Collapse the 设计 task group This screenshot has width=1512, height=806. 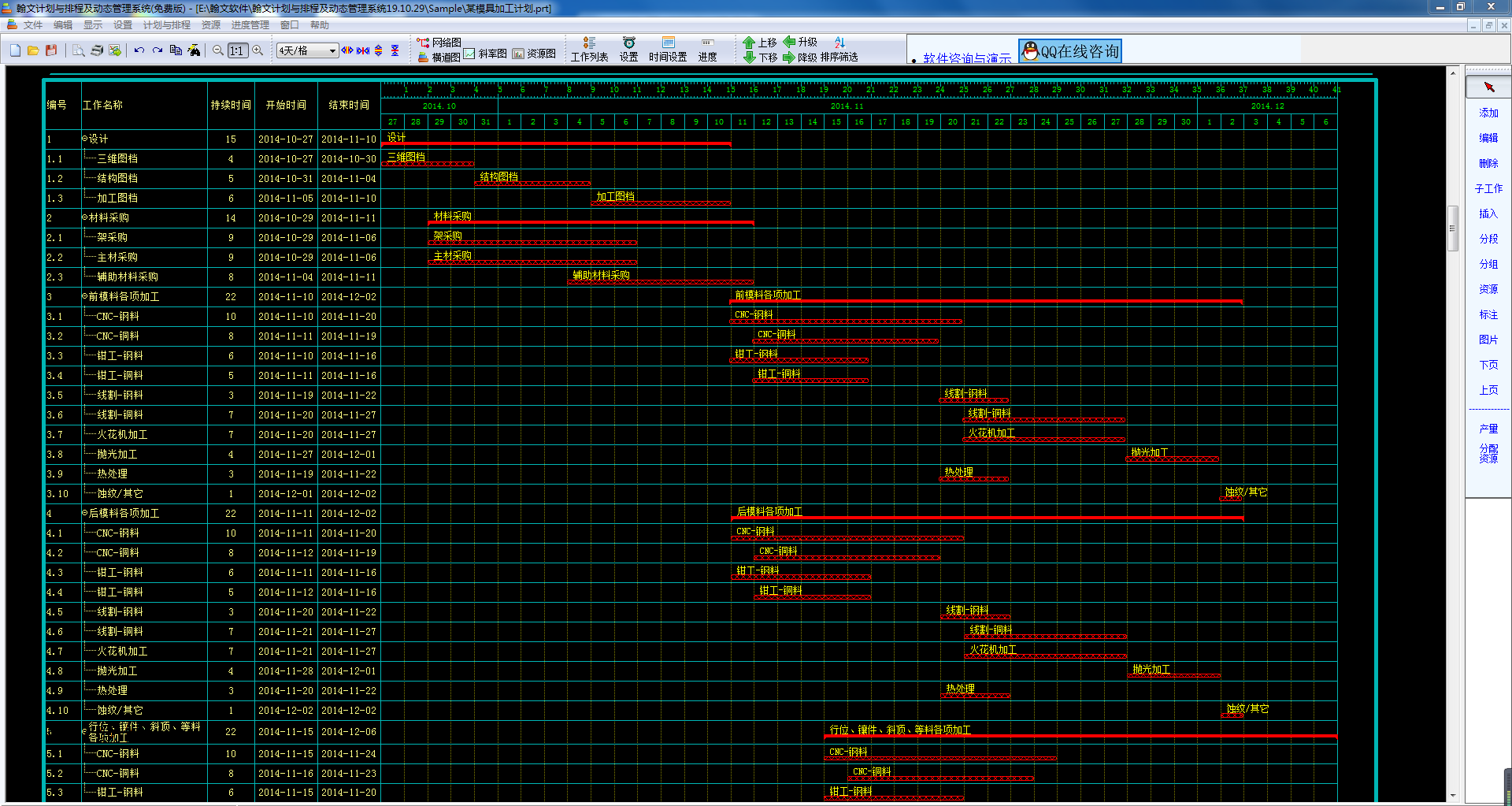click(x=85, y=139)
